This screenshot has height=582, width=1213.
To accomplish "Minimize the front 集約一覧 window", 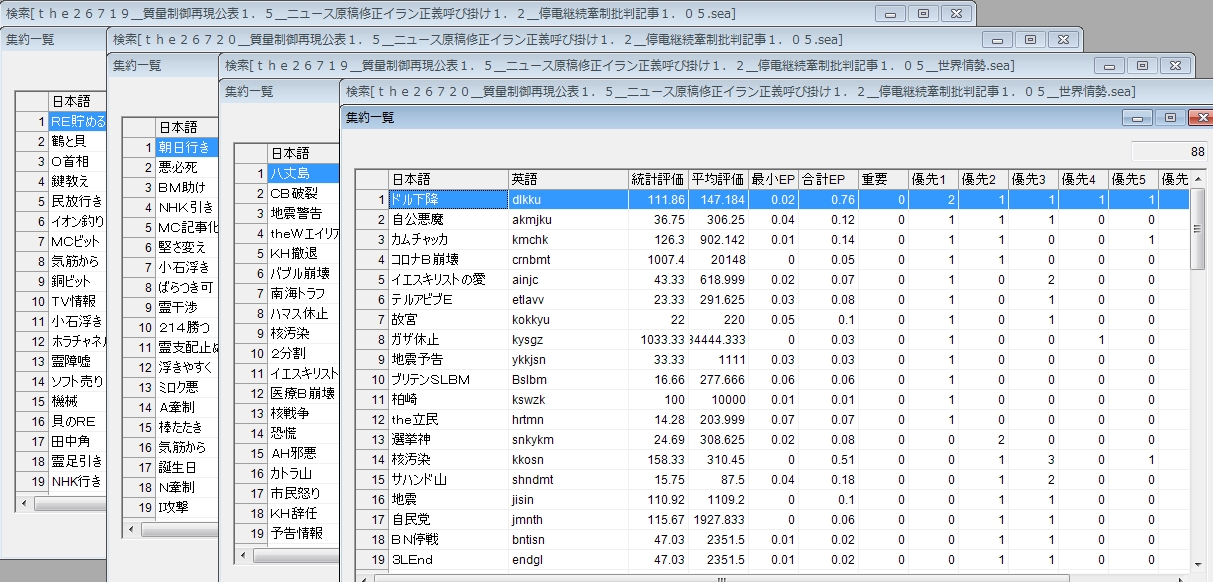I will [1136, 118].
